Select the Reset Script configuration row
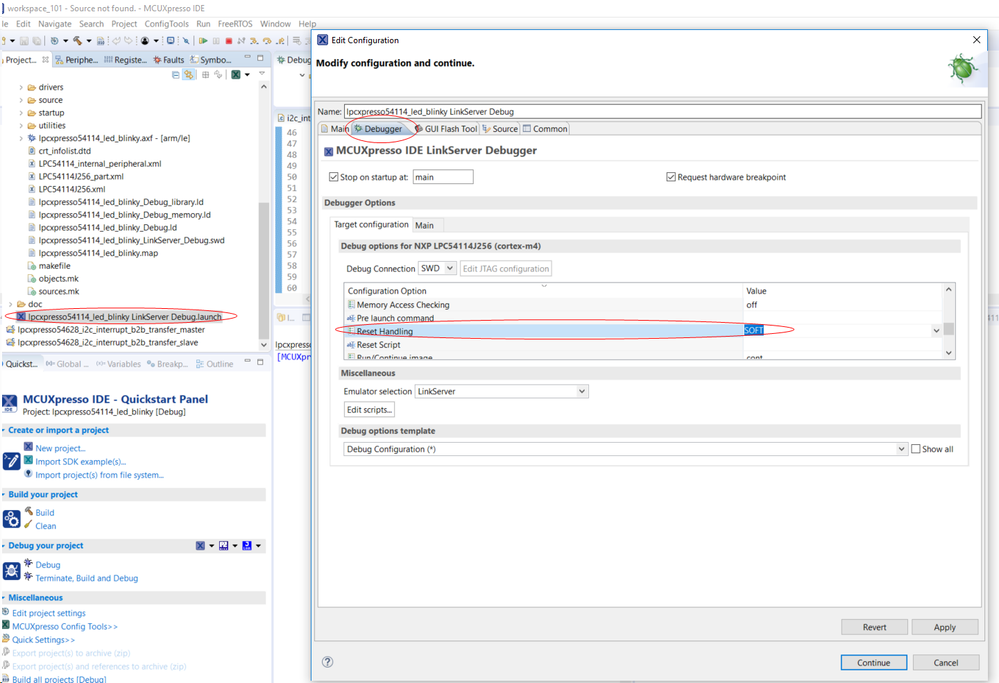The height and width of the screenshot is (683, 999). point(642,345)
